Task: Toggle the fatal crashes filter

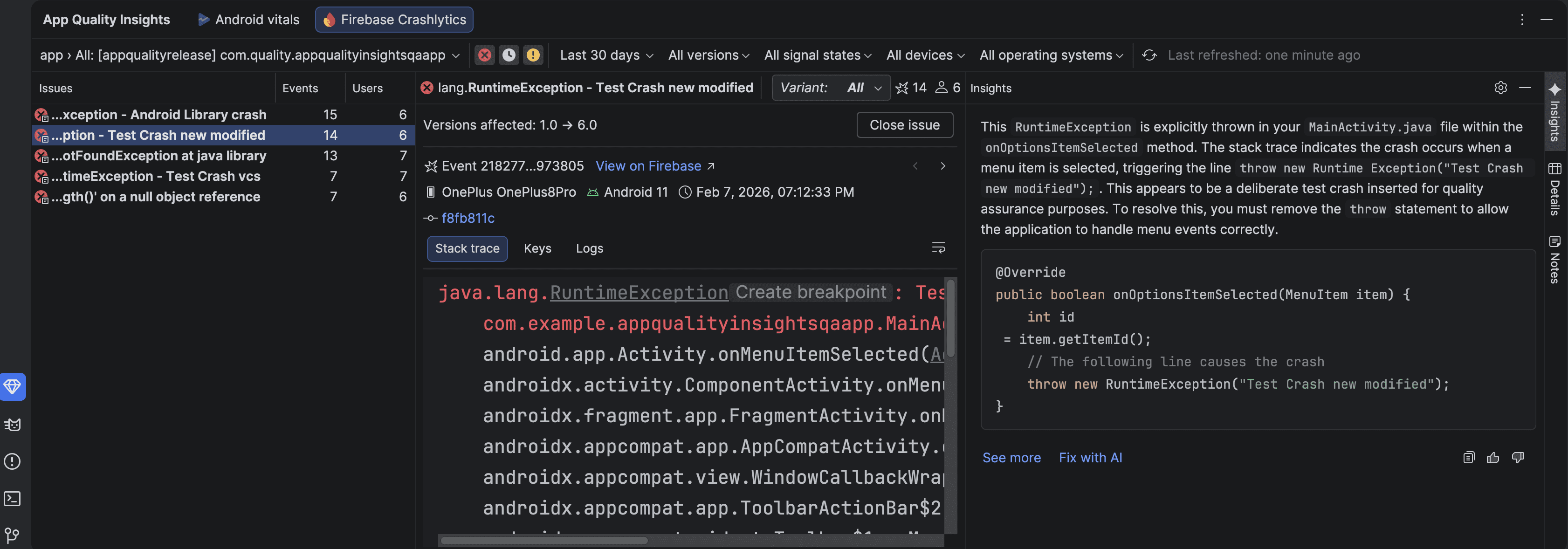Action: coord(484,55)
